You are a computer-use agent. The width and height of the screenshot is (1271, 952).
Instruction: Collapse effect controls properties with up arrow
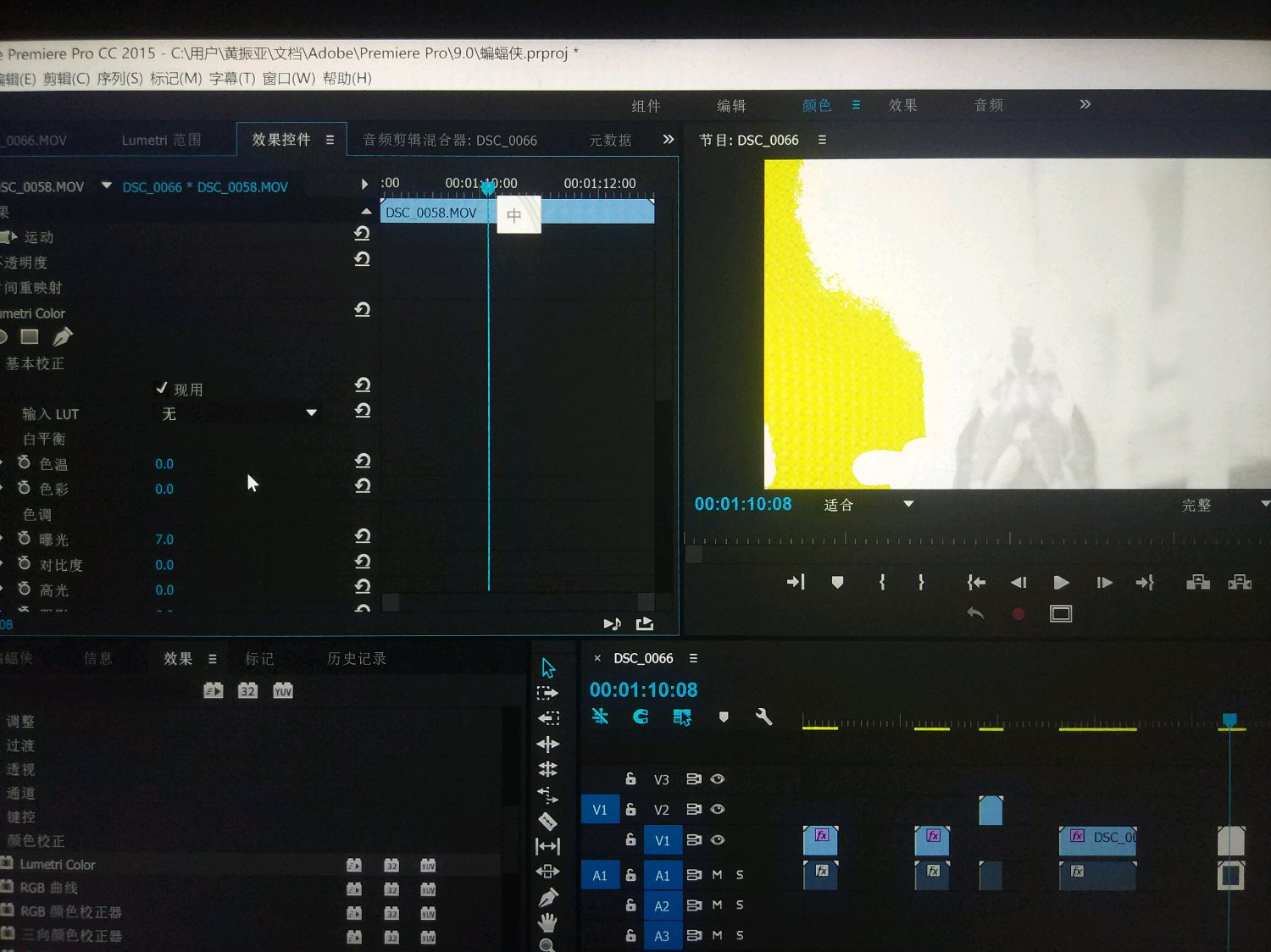366,211
